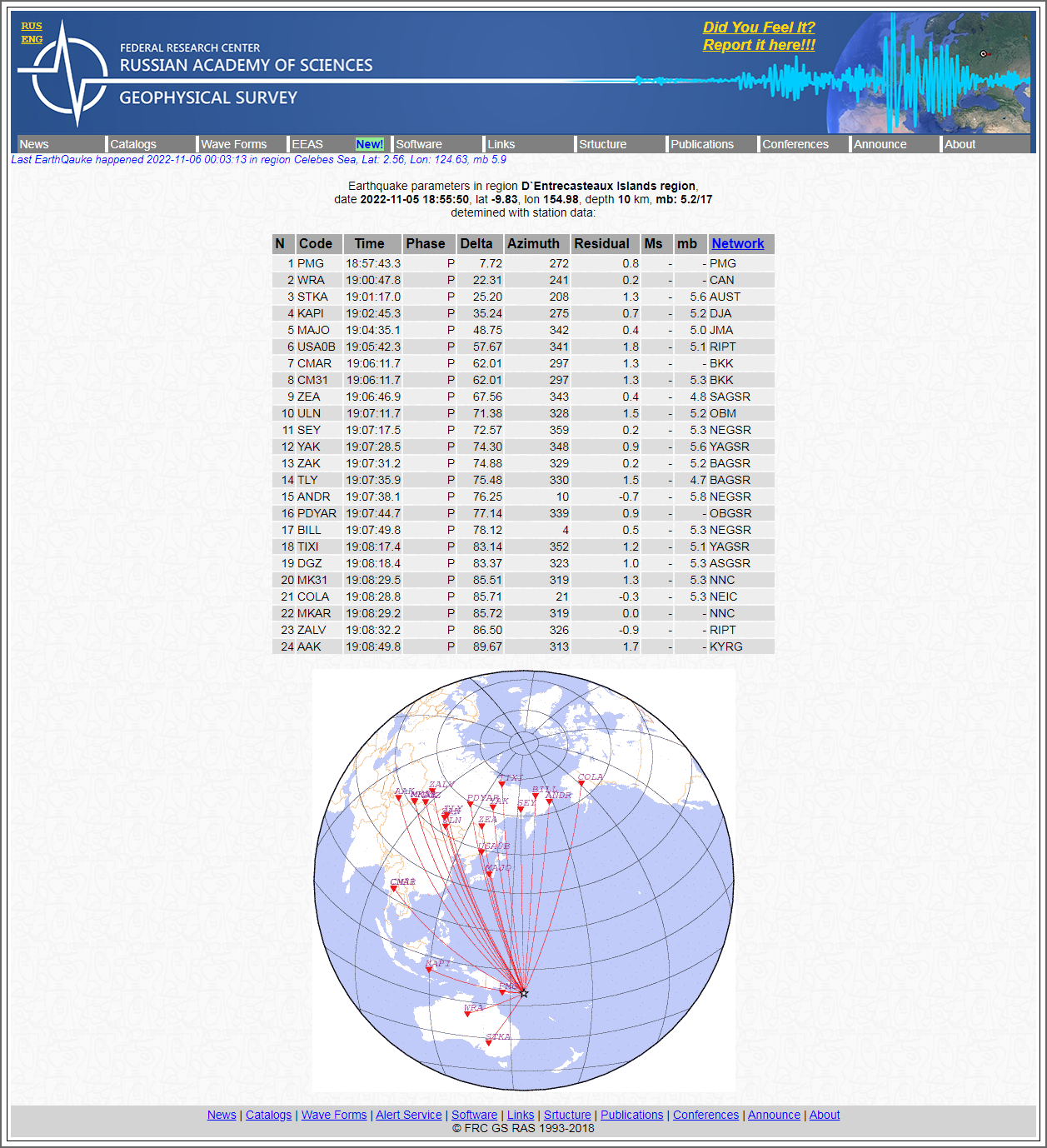Switch language to RUS

point(32,26)
